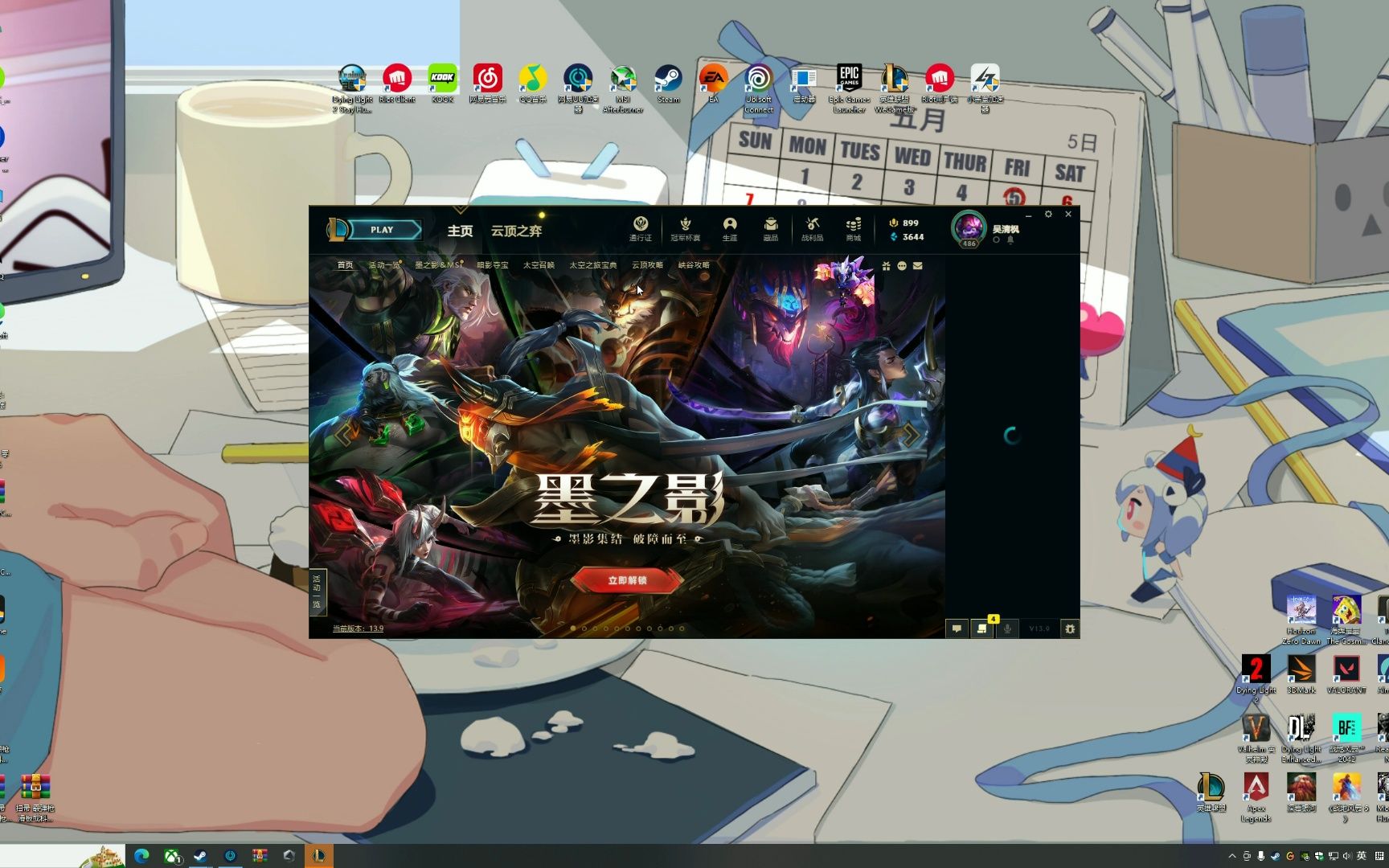Select the Epic Games Launcher shortcut
The height and width of the screenshot is (868, 1389).
pos(849,88)
